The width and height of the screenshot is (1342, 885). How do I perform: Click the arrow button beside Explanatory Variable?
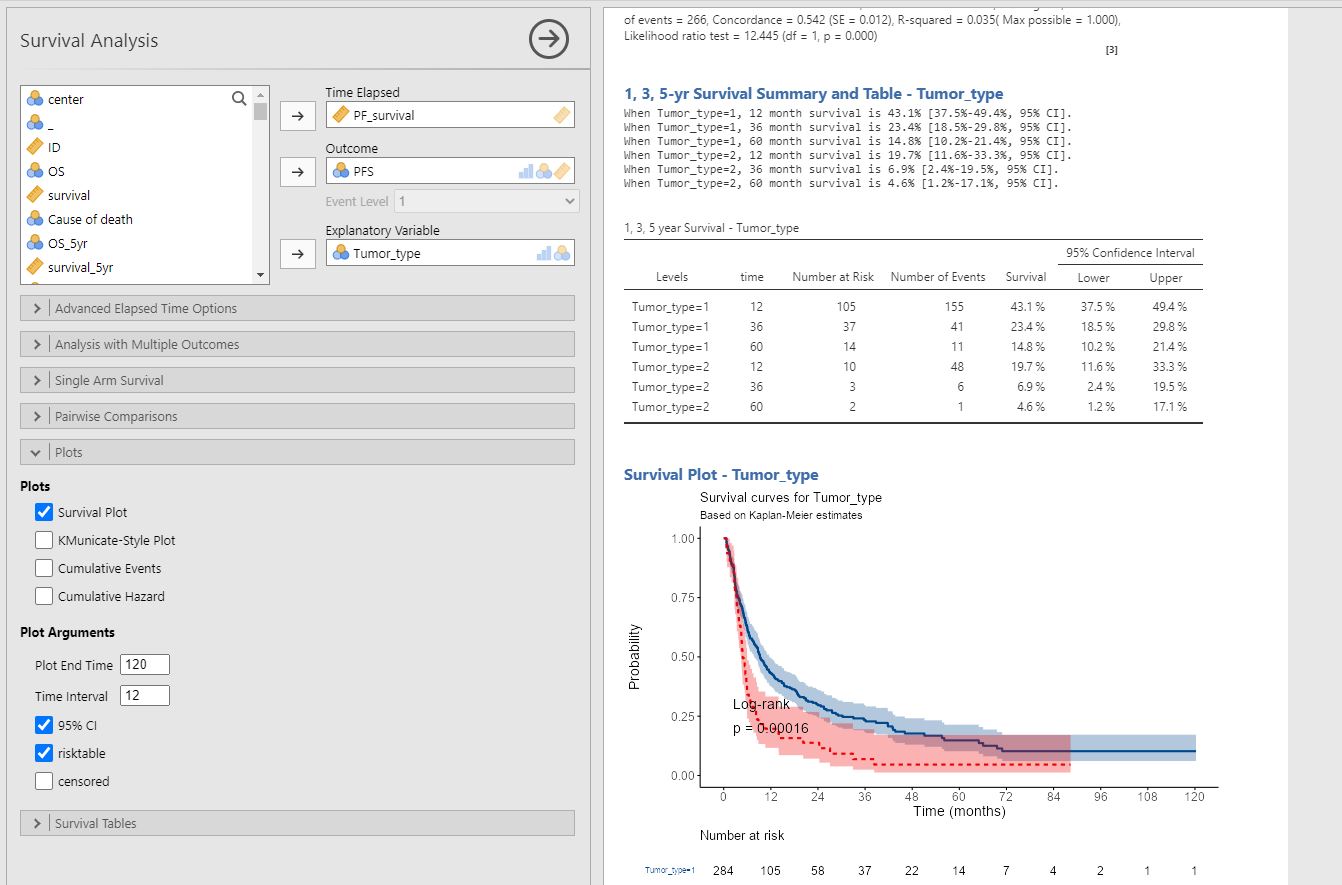tap(297, 253)
